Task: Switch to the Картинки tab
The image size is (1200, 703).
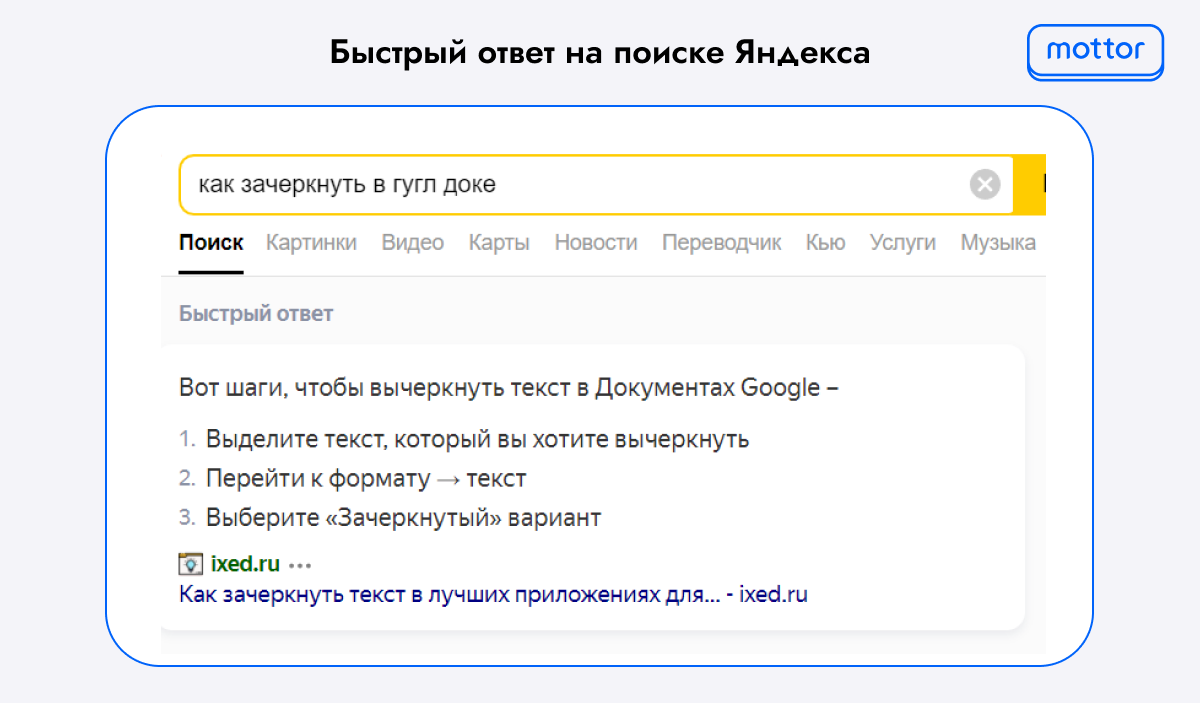Action: click(x=311, y=242)
